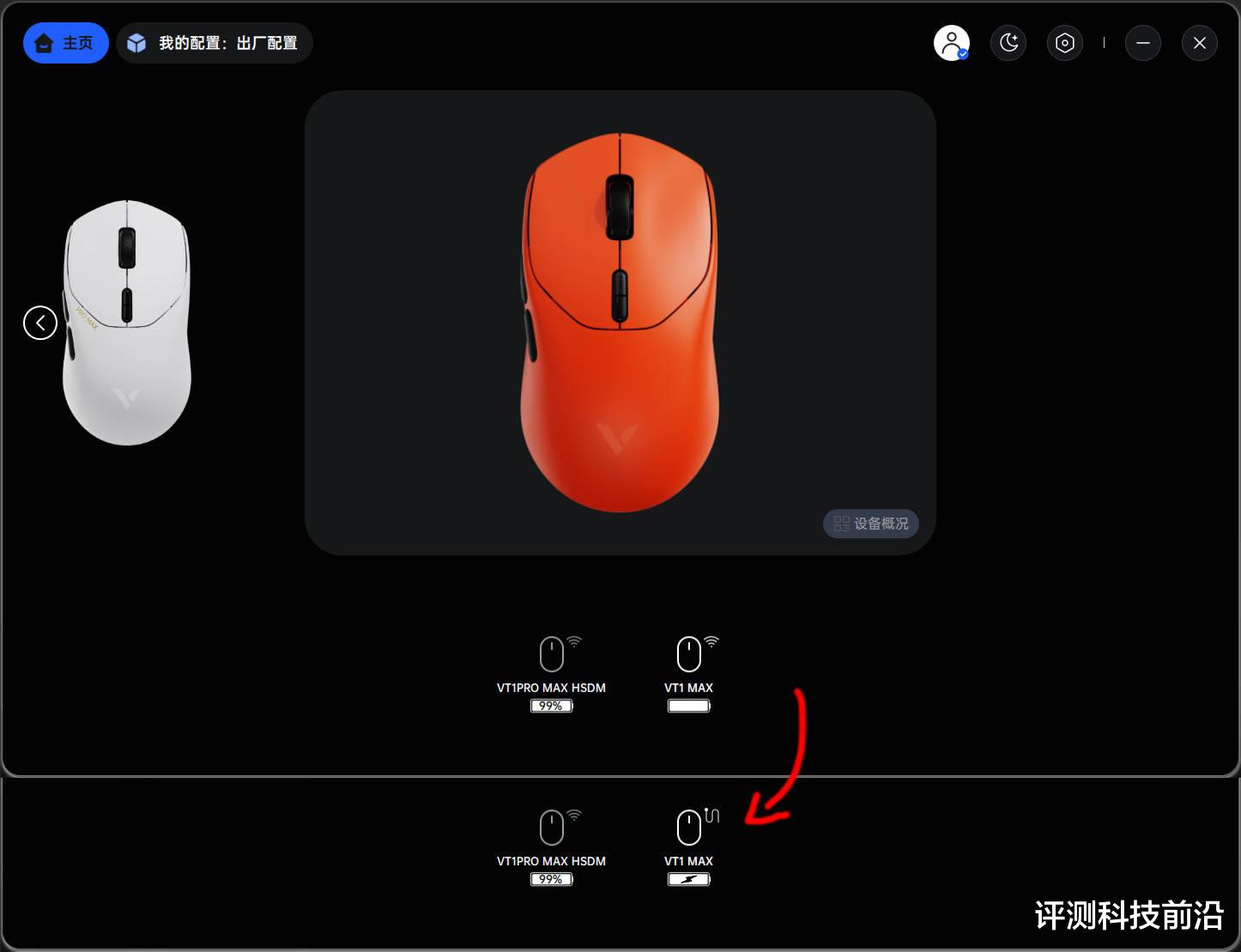Click the lower VT1PRO MAX HSDM label

(551, 861)
